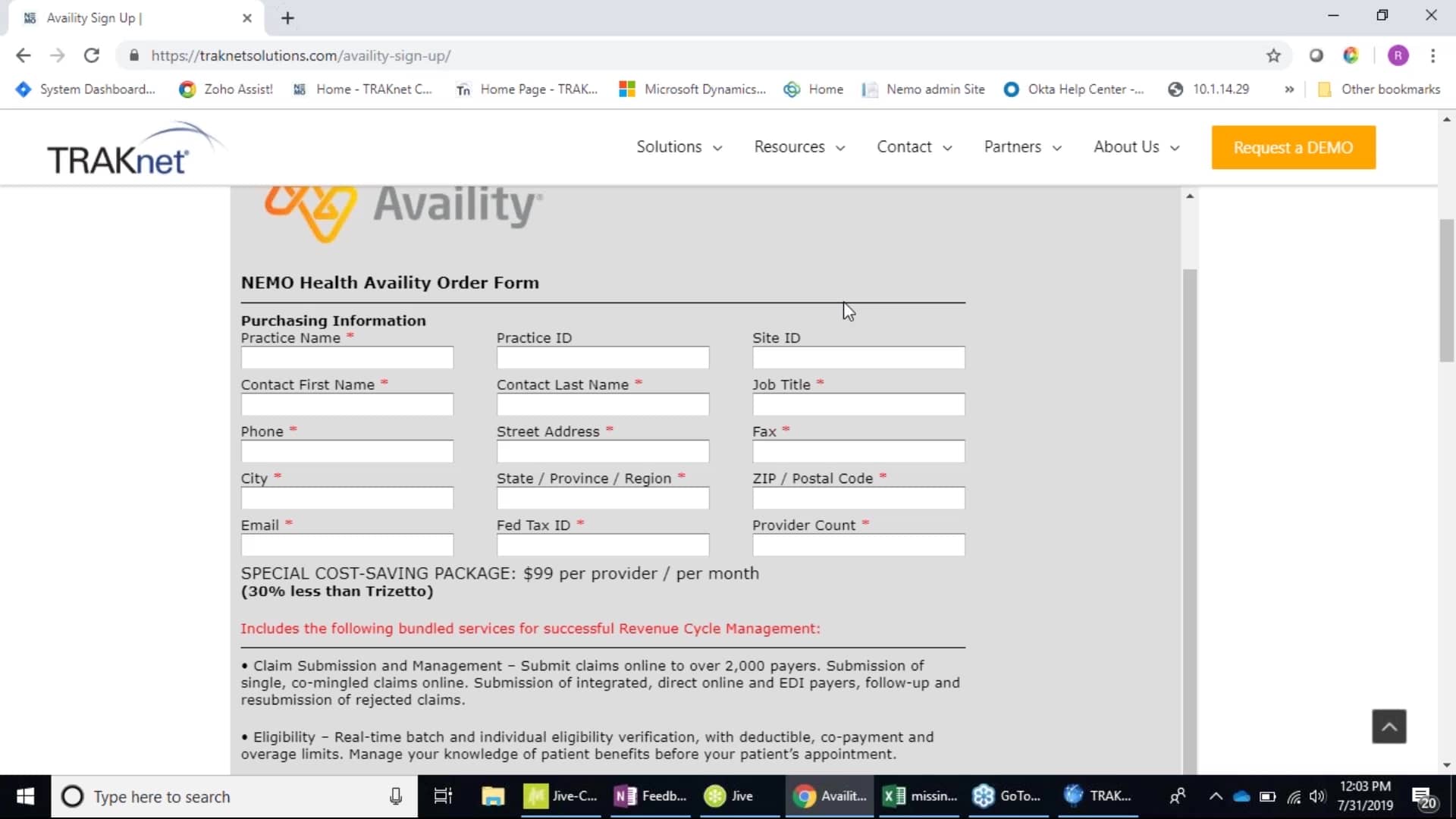Click the browser reload page icon
Image resolution: width=1456 pixels, height=819 pixels.
pos(92,55)
